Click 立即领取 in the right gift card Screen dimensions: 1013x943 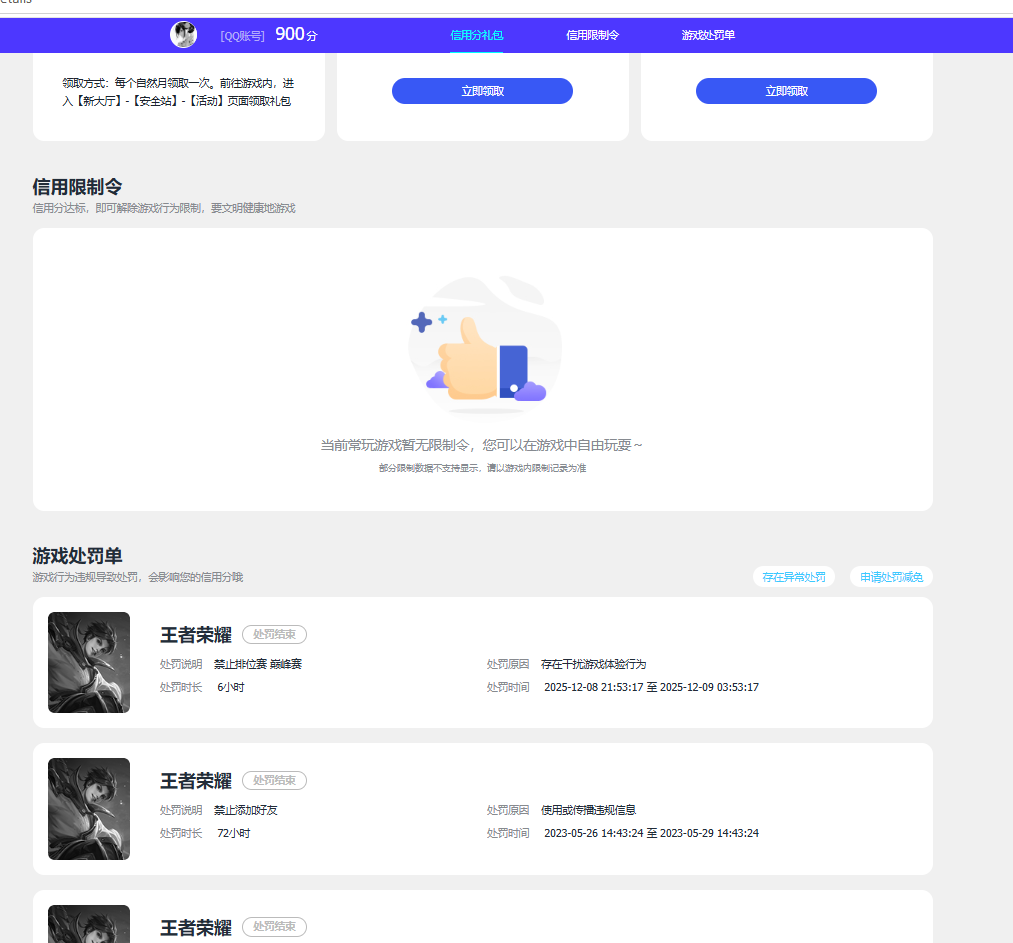[x=786, y=91]
